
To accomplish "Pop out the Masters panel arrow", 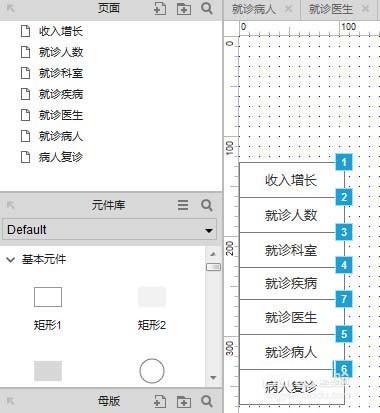I will 11,401.
